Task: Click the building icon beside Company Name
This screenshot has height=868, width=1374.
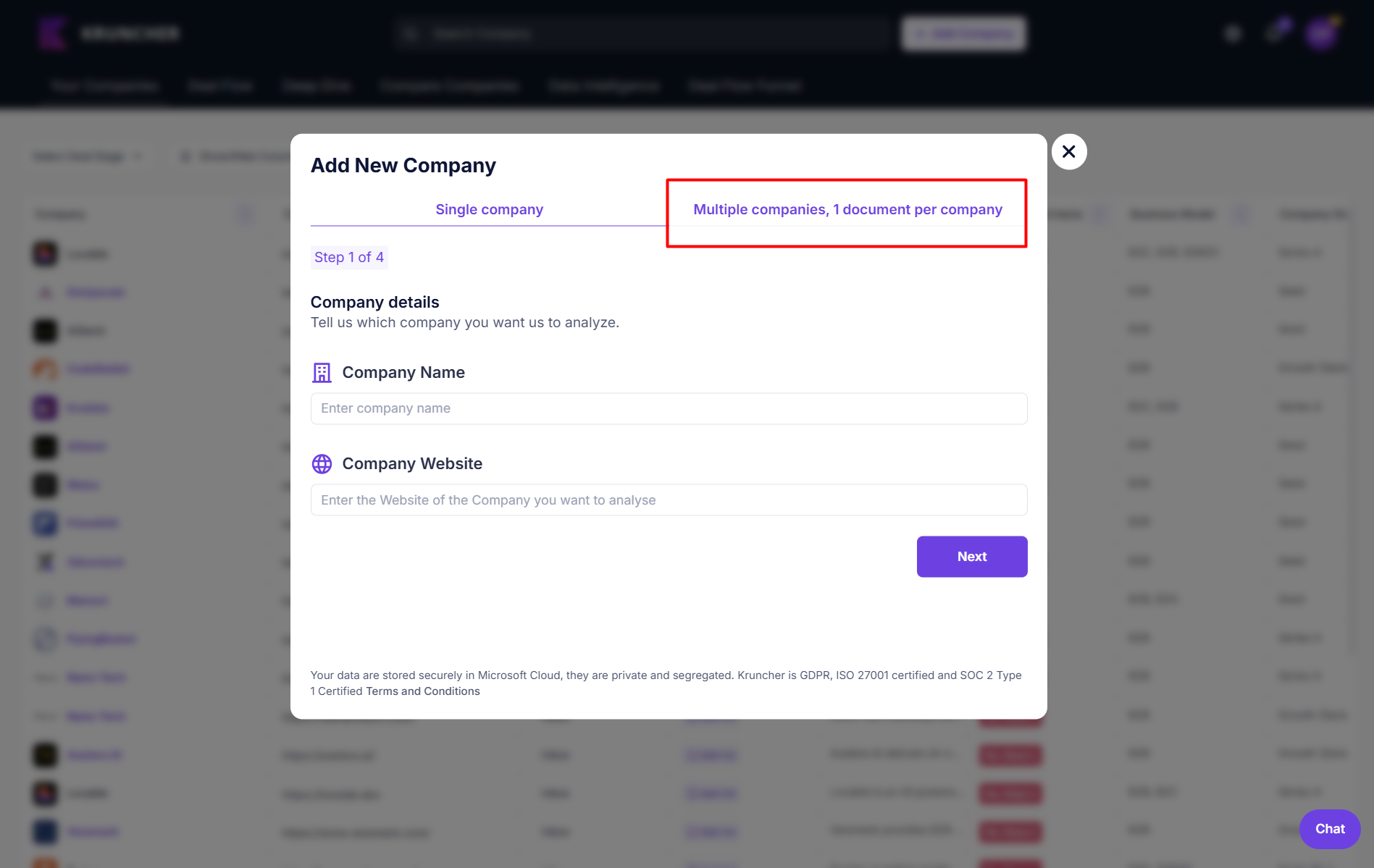Action: pos(322,372)
